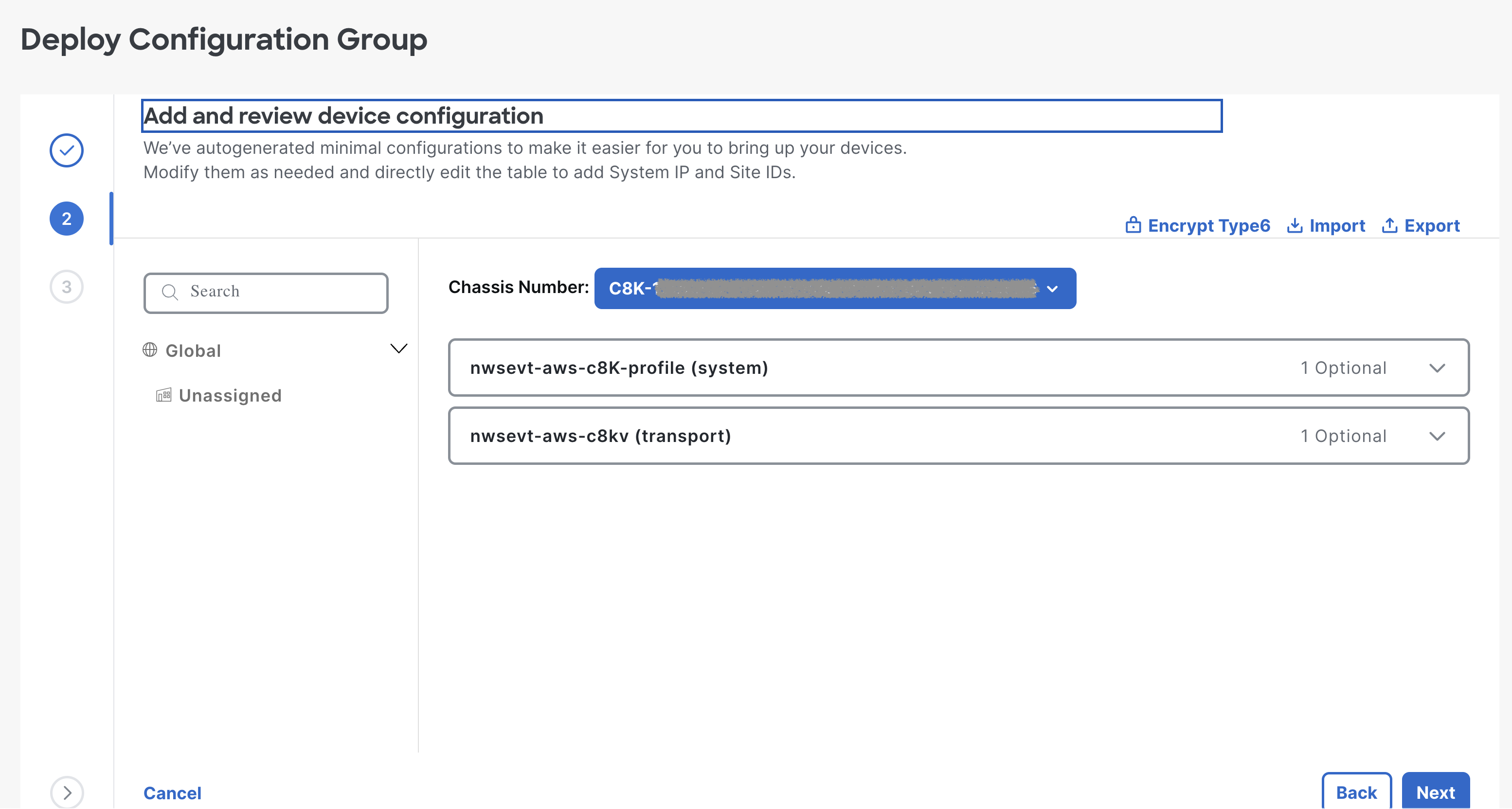1512x809 pixels.
Task: Click the 1 Optional label on the transport section
Action: click(1343, 436)
